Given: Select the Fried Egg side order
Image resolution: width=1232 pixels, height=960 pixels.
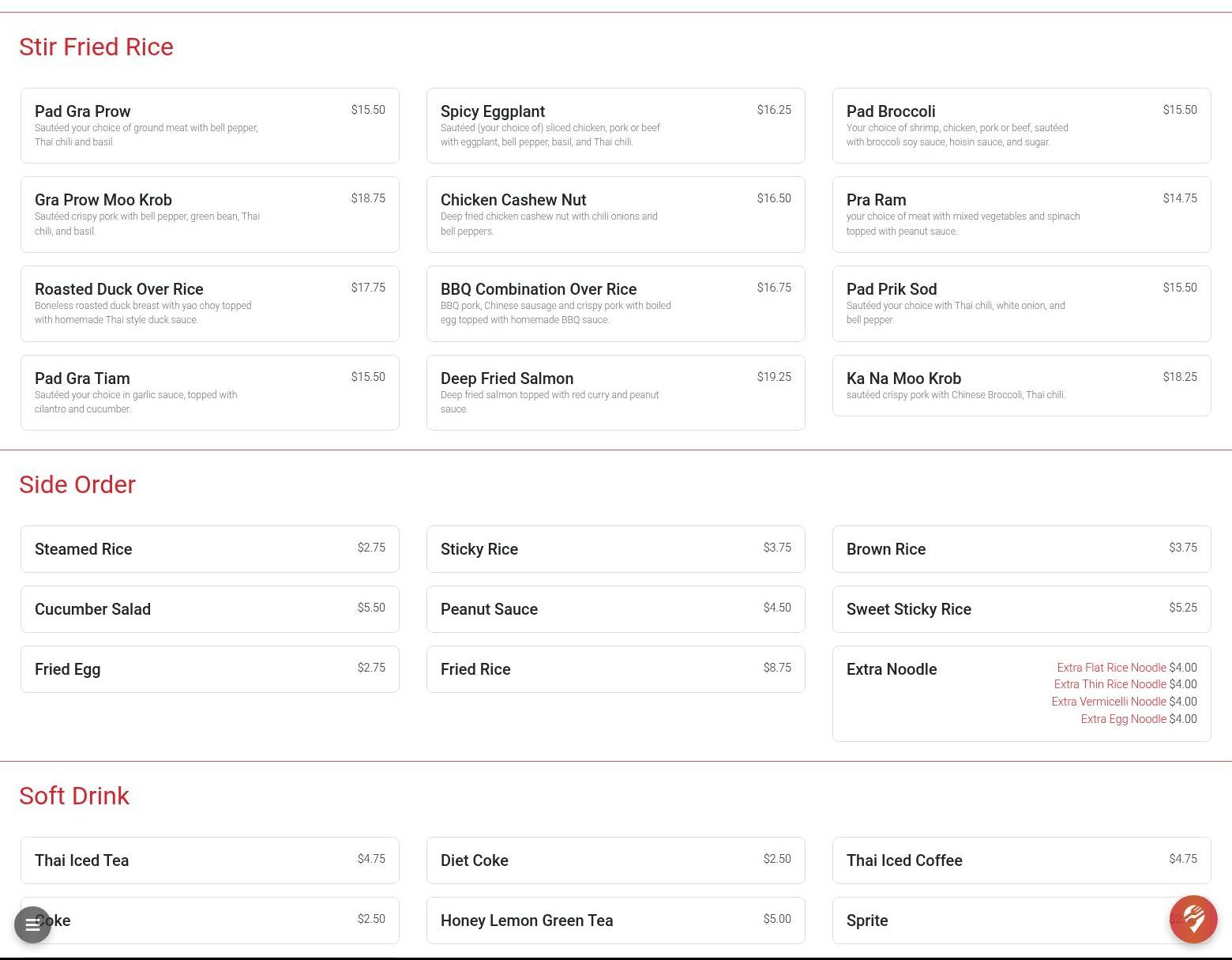Looking at the screenshot, I should [210, 669].
